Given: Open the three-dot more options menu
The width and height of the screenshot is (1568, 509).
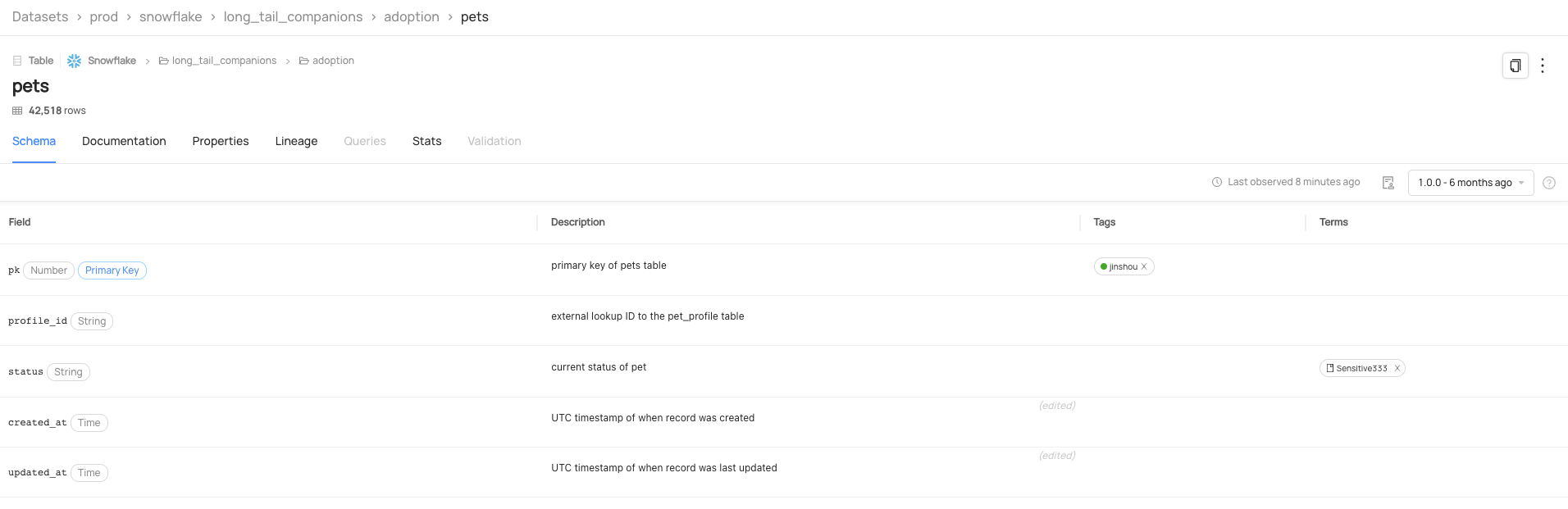Looking at the screenshot, I should (x=1543, y=66).
